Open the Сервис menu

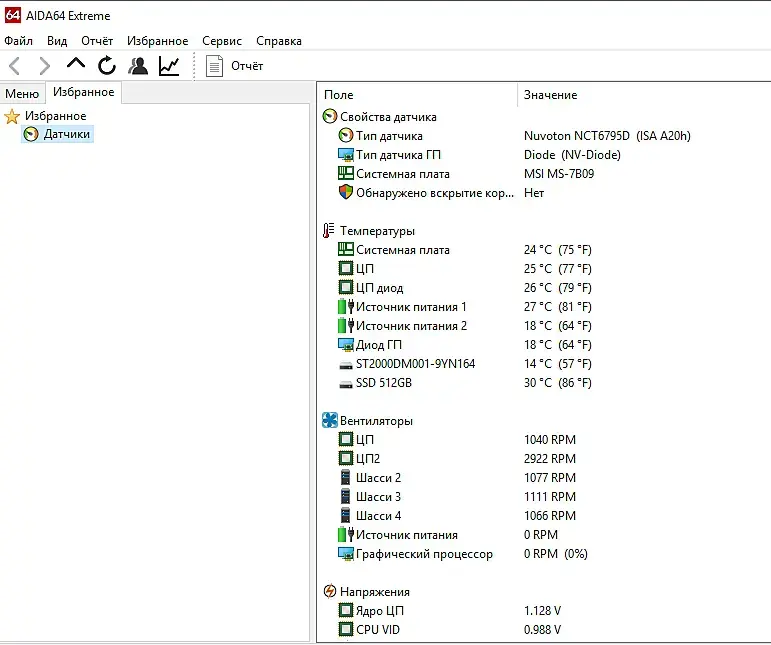[222, 41]
